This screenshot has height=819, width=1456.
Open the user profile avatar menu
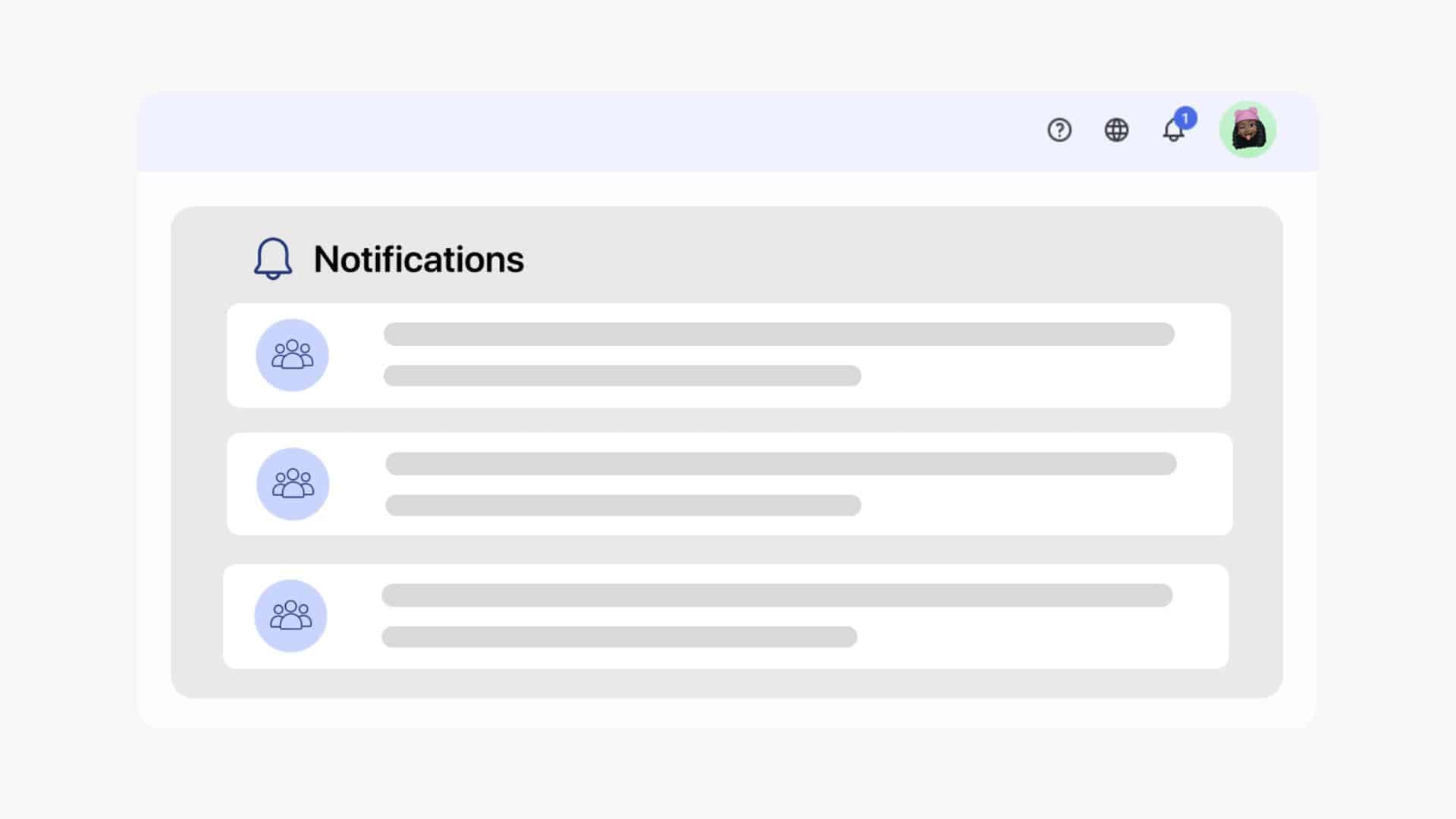click(1247, 130)
